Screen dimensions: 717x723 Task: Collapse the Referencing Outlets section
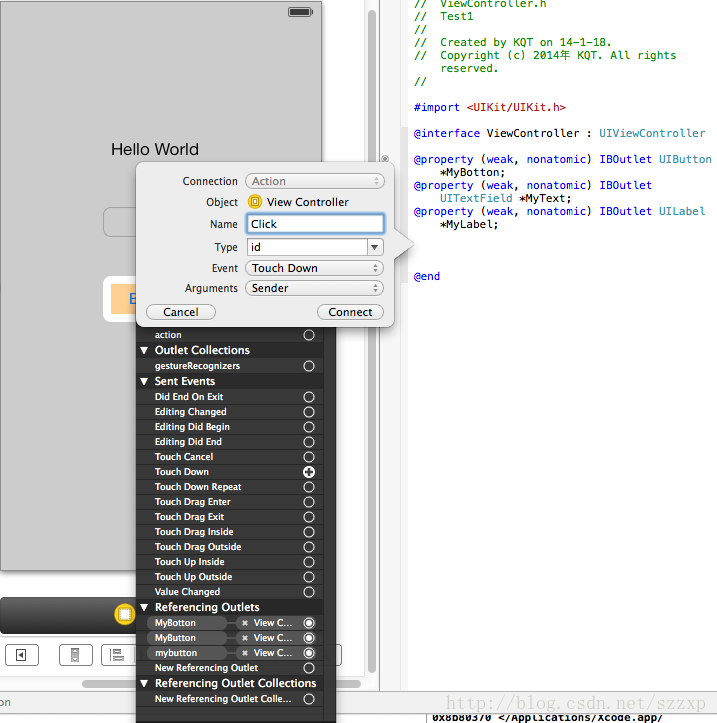tap(144, 607)
